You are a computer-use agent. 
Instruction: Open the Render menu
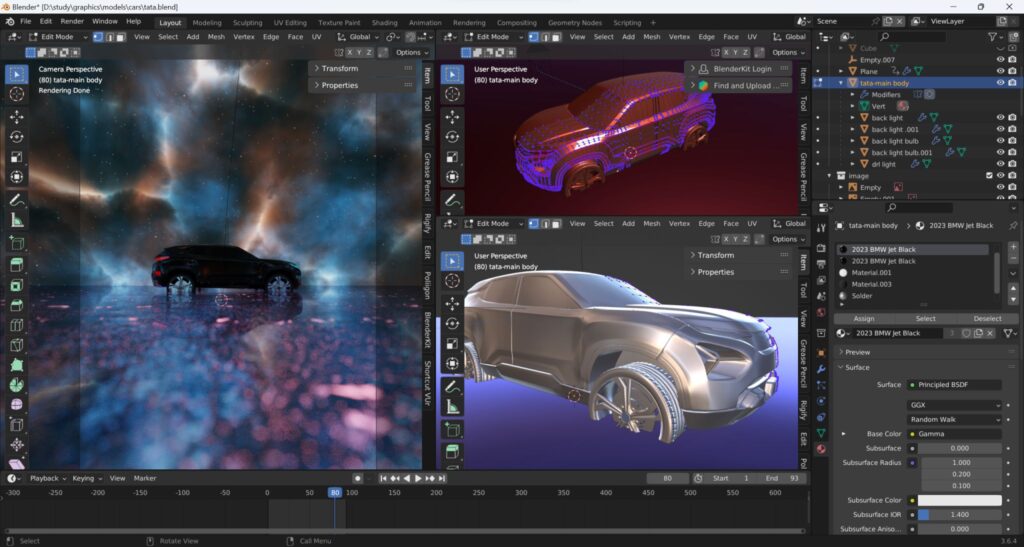(72, 22)
